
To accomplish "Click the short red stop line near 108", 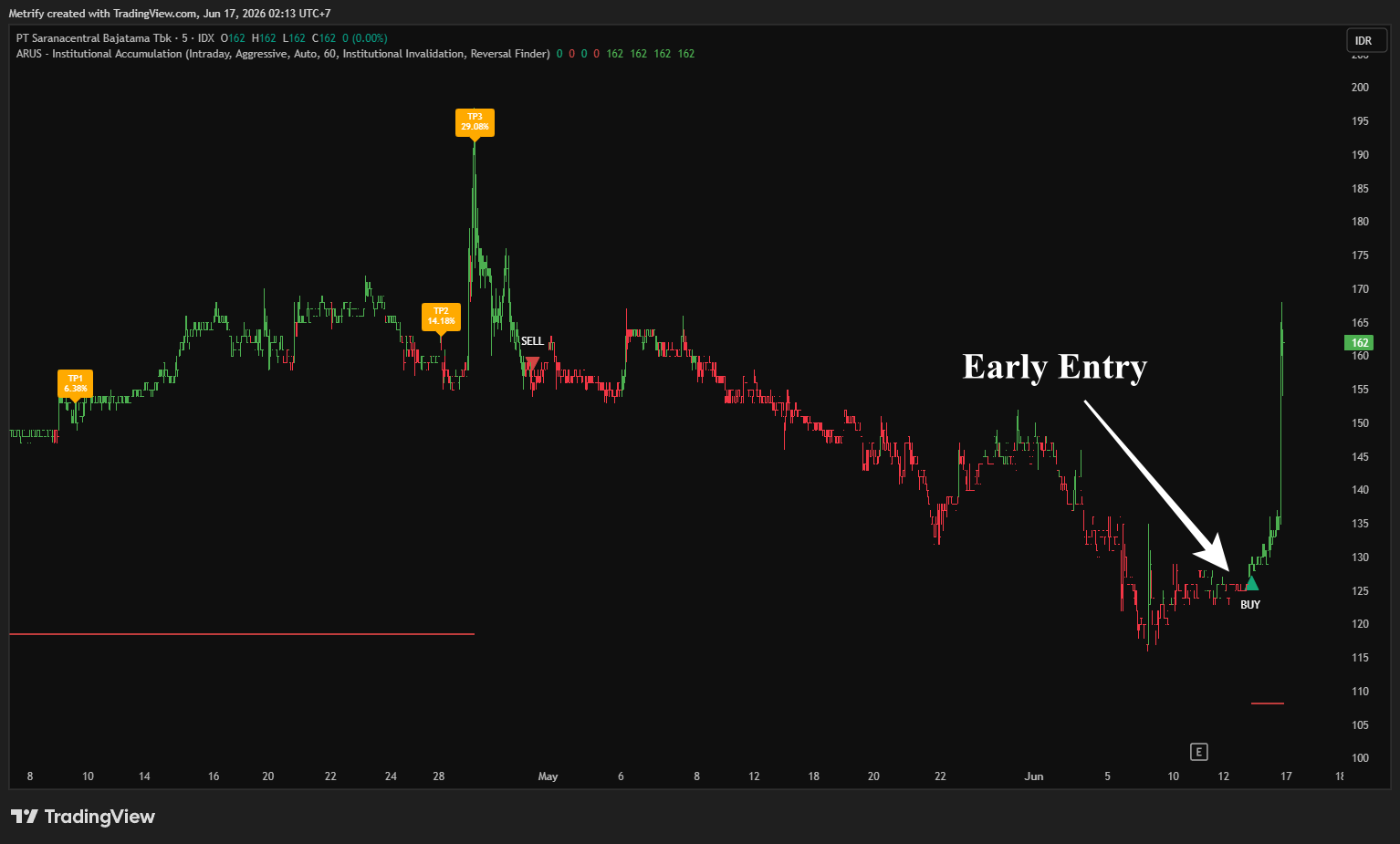I will pos(1268,703).
